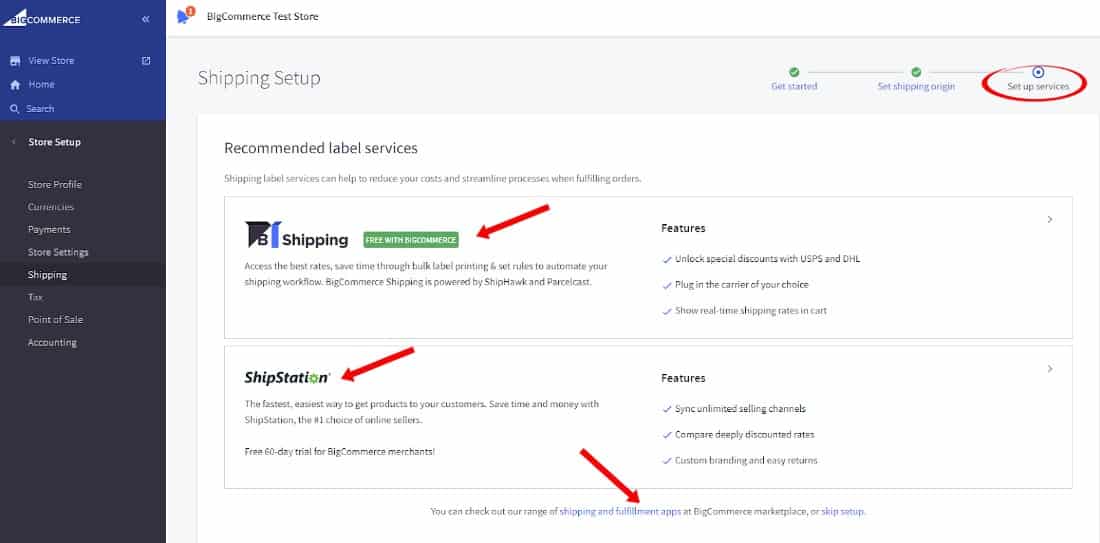The height and width of the screenshot is (543, 1100).
Task: Select Shipping in sidebar
Action: 48,275
